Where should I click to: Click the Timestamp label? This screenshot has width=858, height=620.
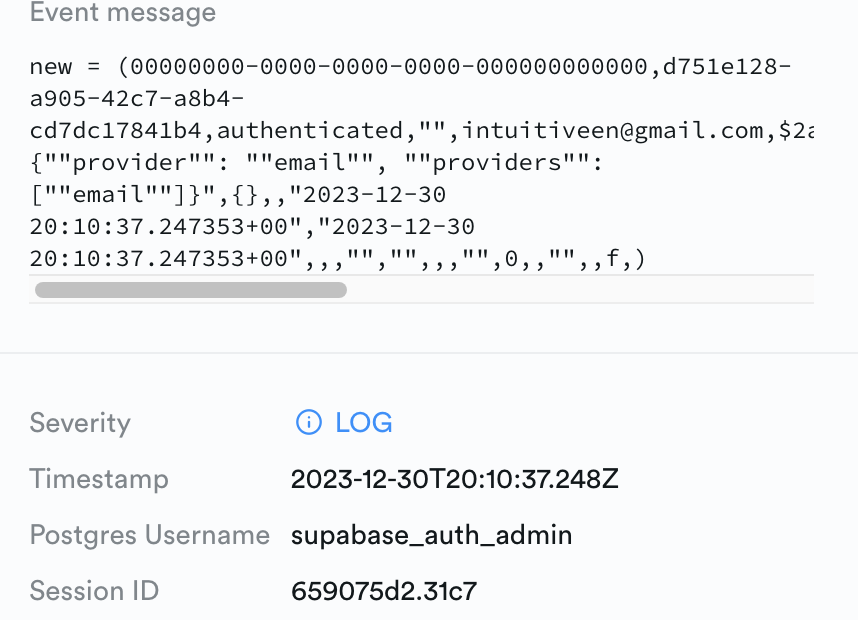coord(99,480)
